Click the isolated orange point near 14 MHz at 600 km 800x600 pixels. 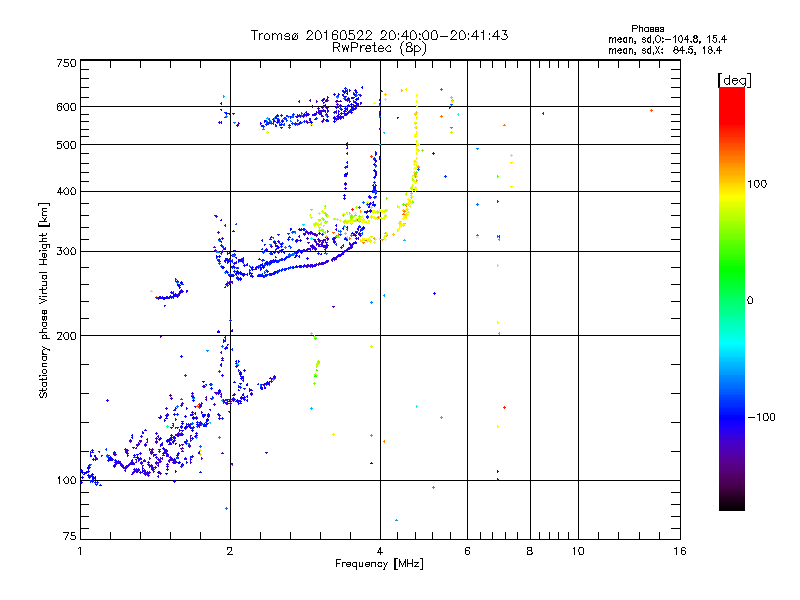point(652,110)
